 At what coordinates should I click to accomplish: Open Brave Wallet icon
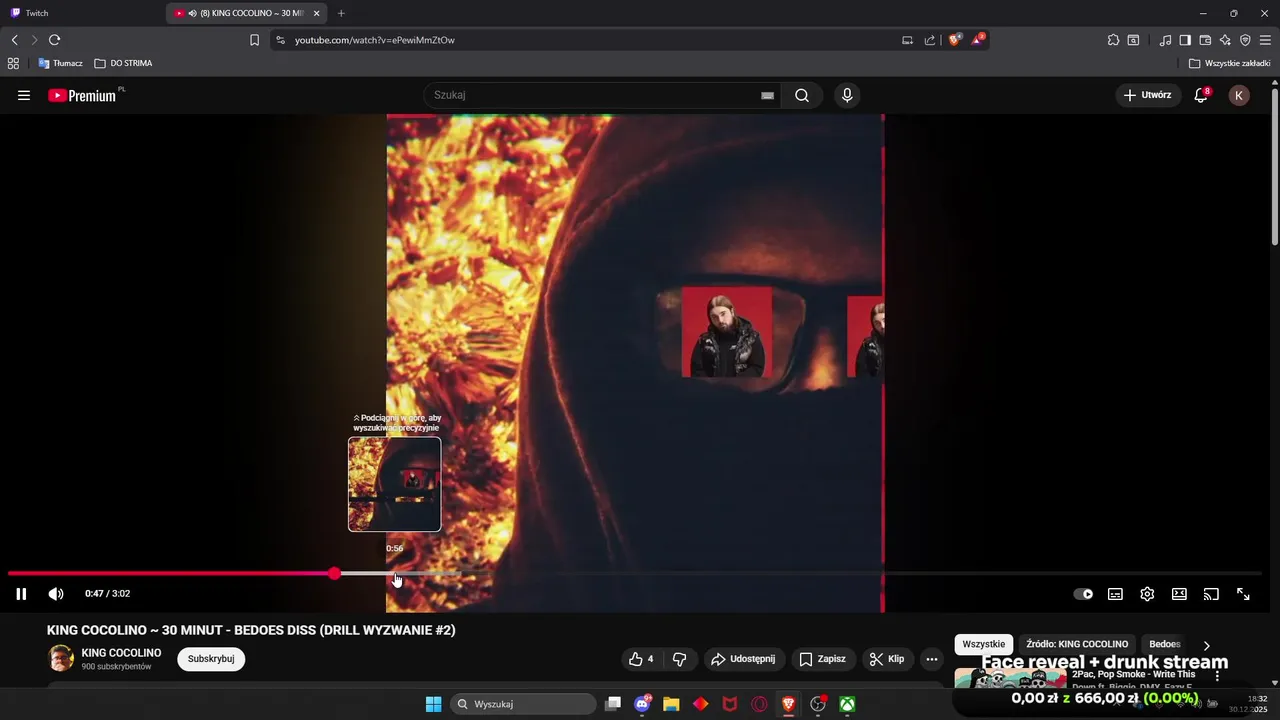(1205, 40)
